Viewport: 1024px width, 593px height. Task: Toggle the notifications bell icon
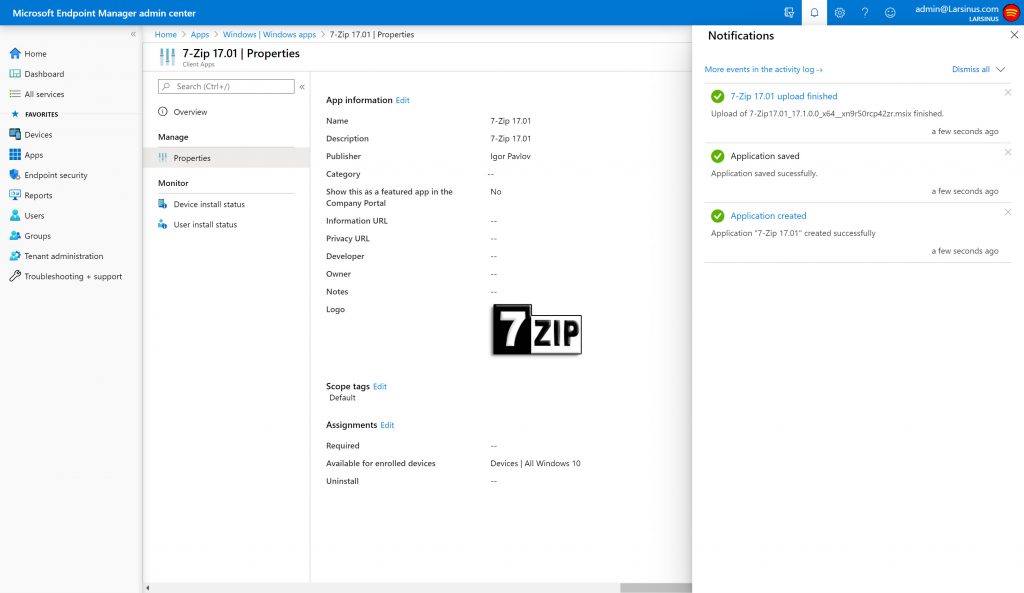pyautogui.click(x=814, y=12)
